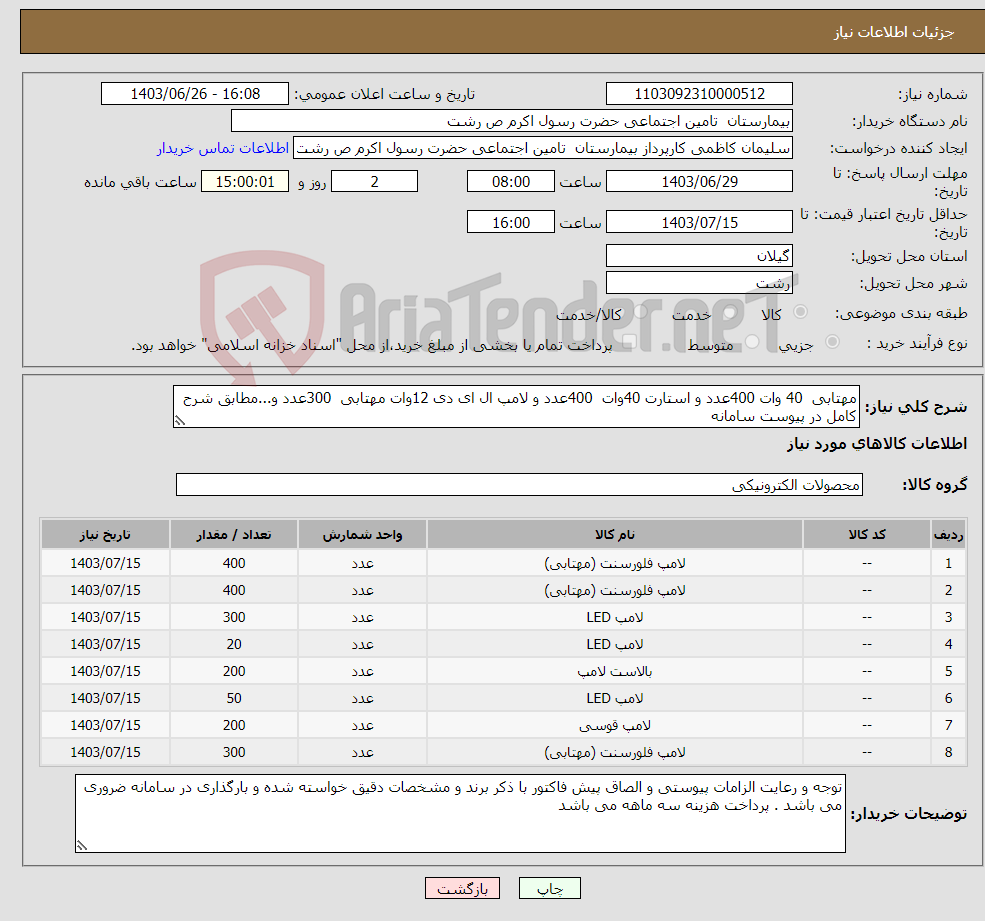This screenshot has width=985, height=921.
Task: Click the date 1403/07/15 in row 1
Action: [x=106, y=564]
